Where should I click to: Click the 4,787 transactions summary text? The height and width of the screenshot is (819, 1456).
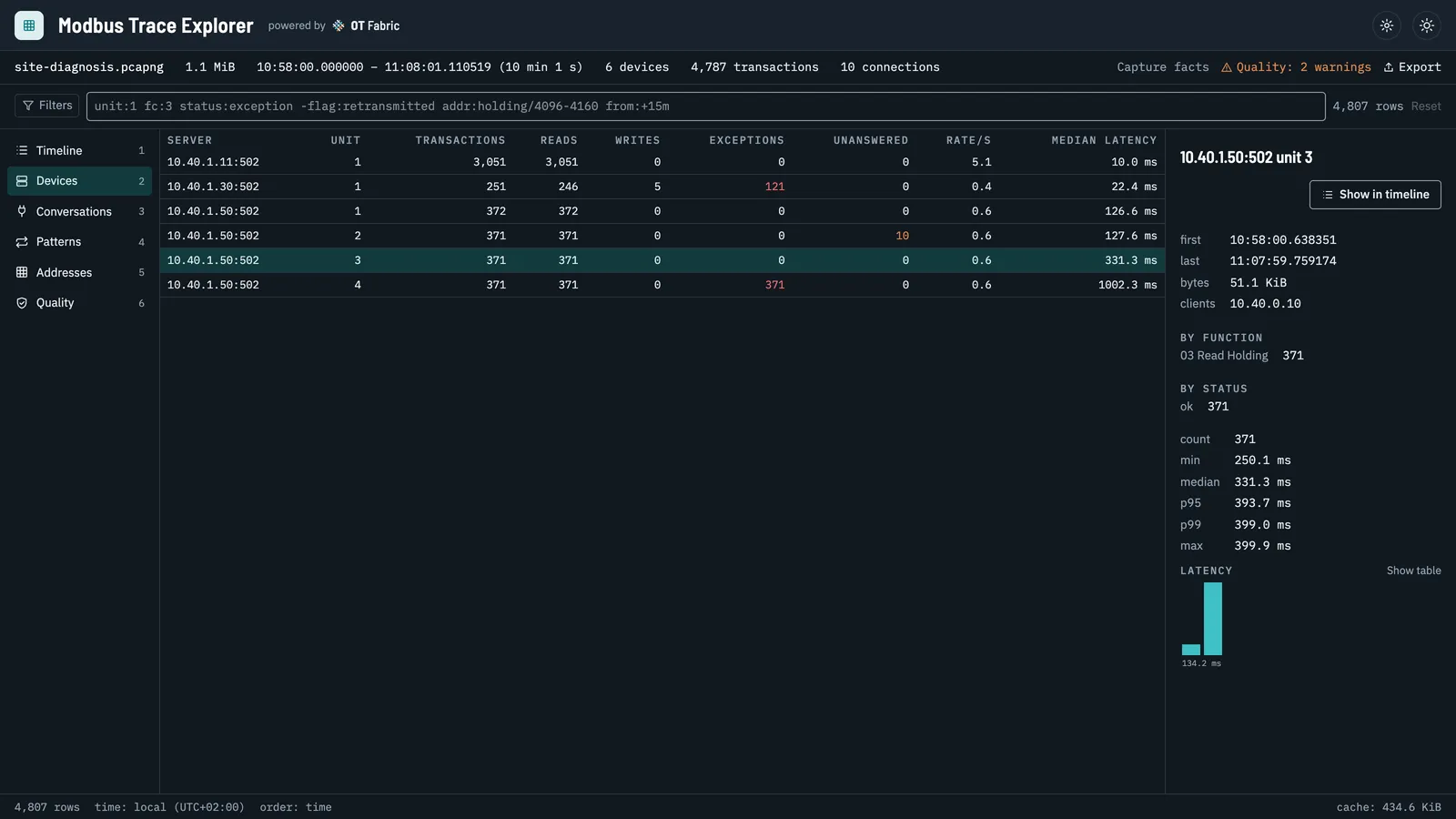(x=754, y=67)
